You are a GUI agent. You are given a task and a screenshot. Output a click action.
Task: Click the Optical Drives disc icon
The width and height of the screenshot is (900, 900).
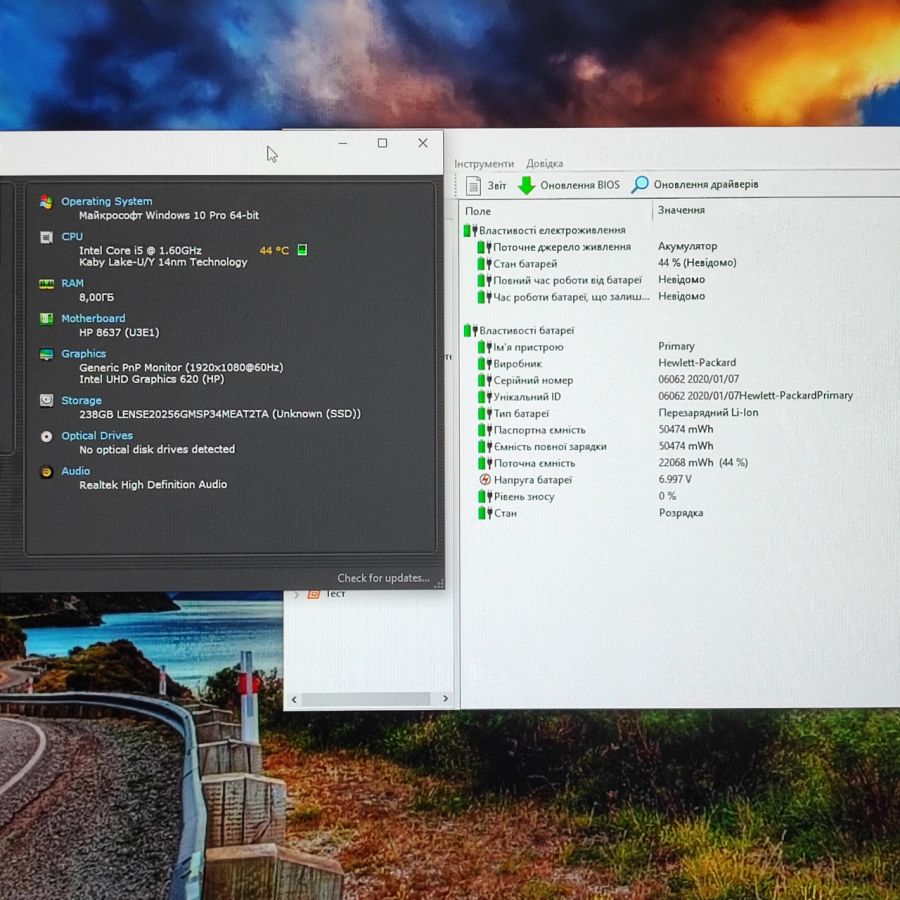46,436
